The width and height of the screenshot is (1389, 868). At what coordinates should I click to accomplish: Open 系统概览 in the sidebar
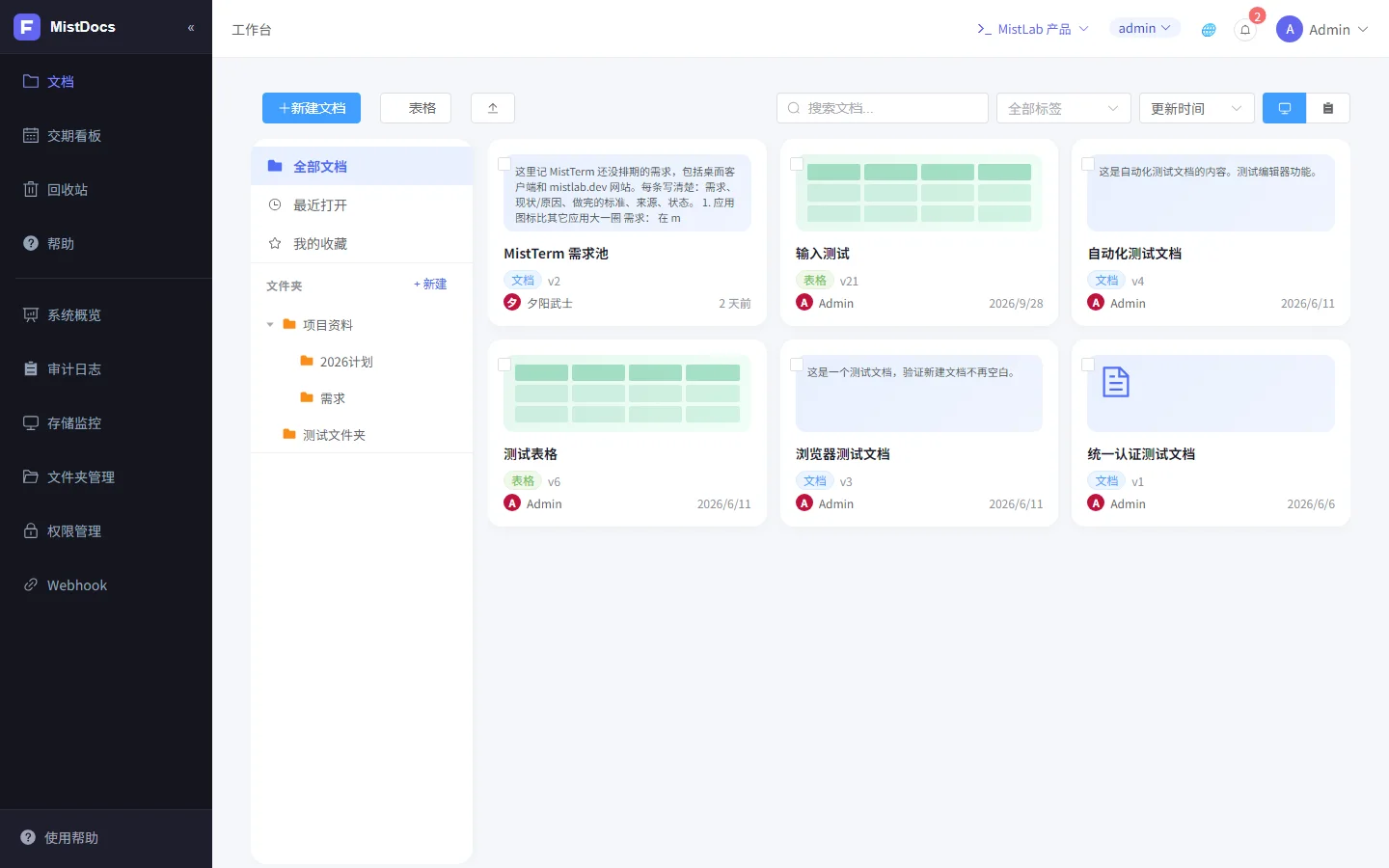pos(106,314)
